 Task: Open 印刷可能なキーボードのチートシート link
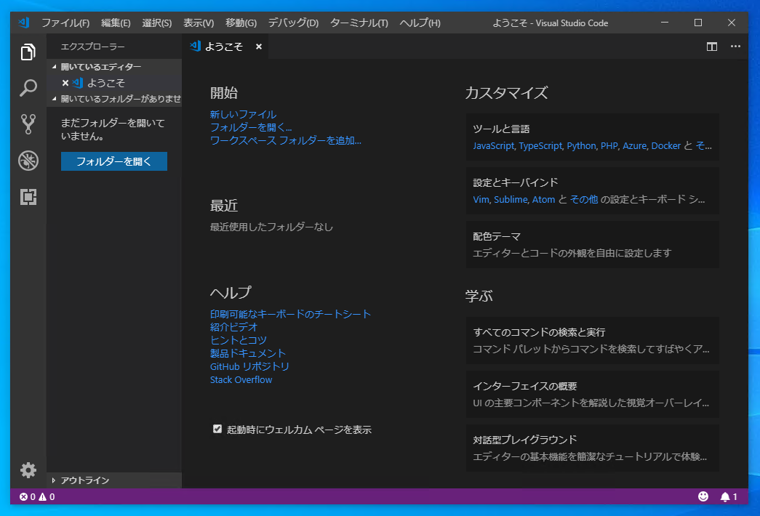[x=290, y=314]
